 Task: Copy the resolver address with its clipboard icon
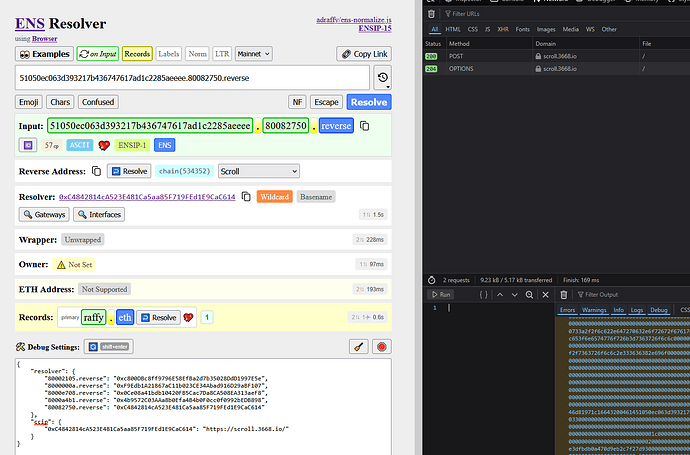click(246, 197)
